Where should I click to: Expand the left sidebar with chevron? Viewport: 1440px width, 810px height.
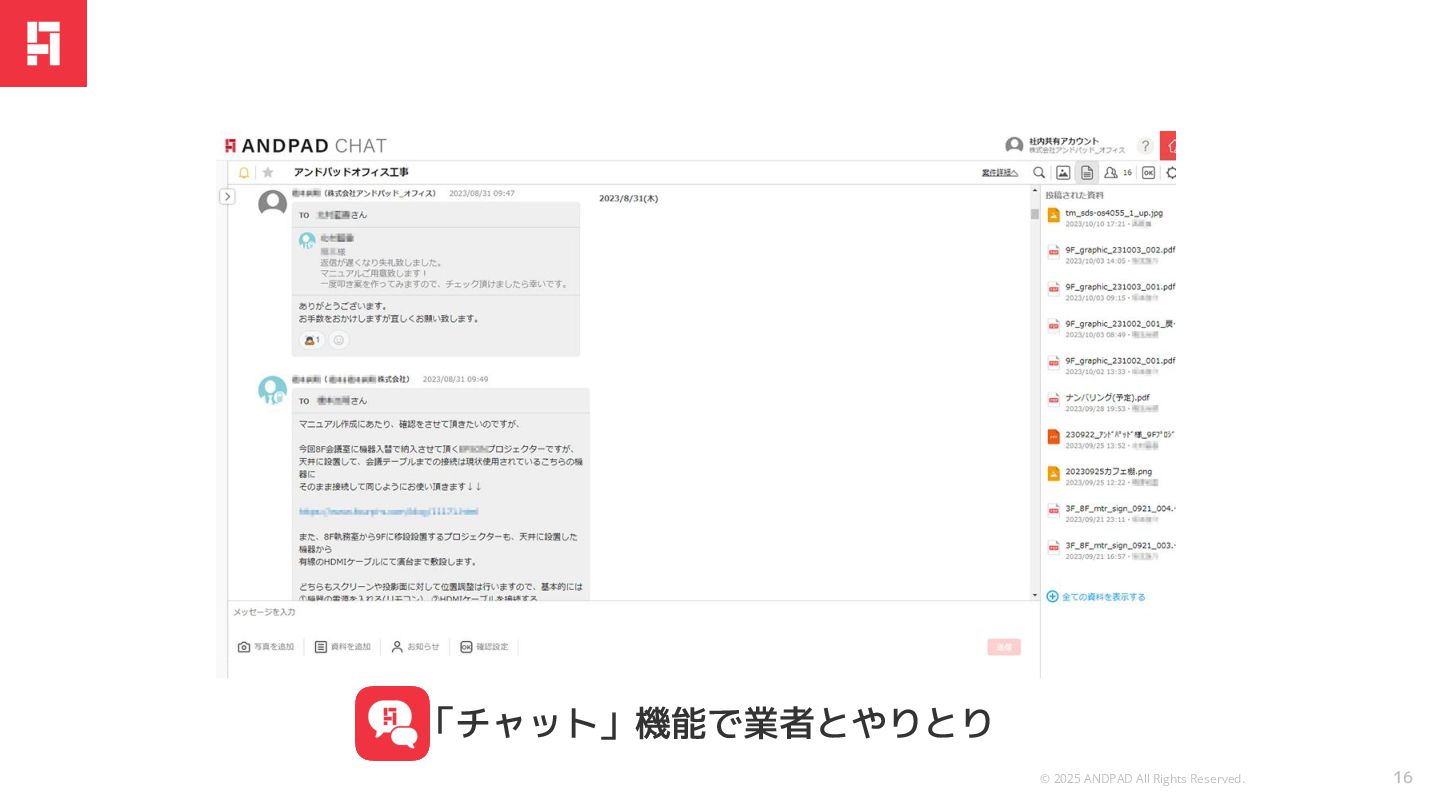pos(227,197)
